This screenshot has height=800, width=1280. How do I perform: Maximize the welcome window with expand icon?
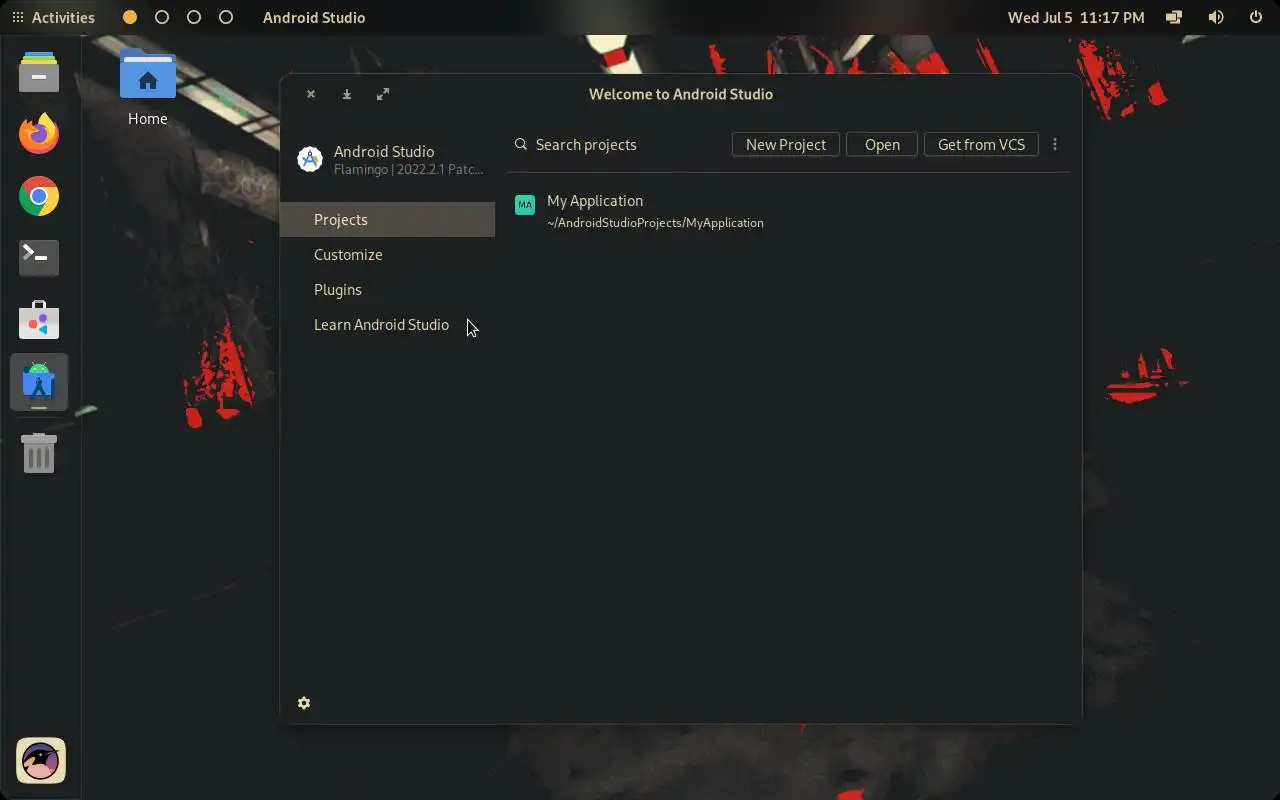click(383, 94)
